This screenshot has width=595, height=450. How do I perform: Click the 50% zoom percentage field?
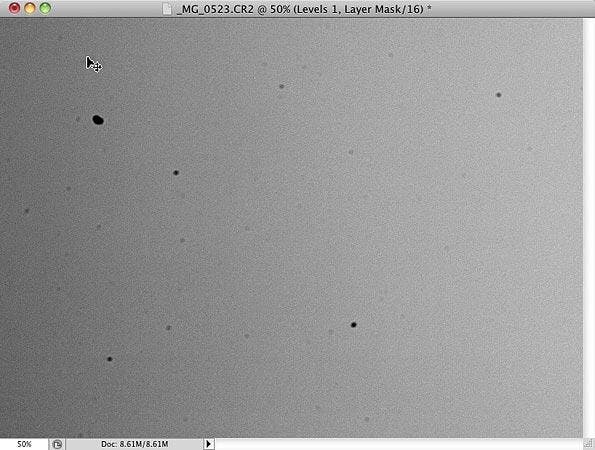point(24,444)
